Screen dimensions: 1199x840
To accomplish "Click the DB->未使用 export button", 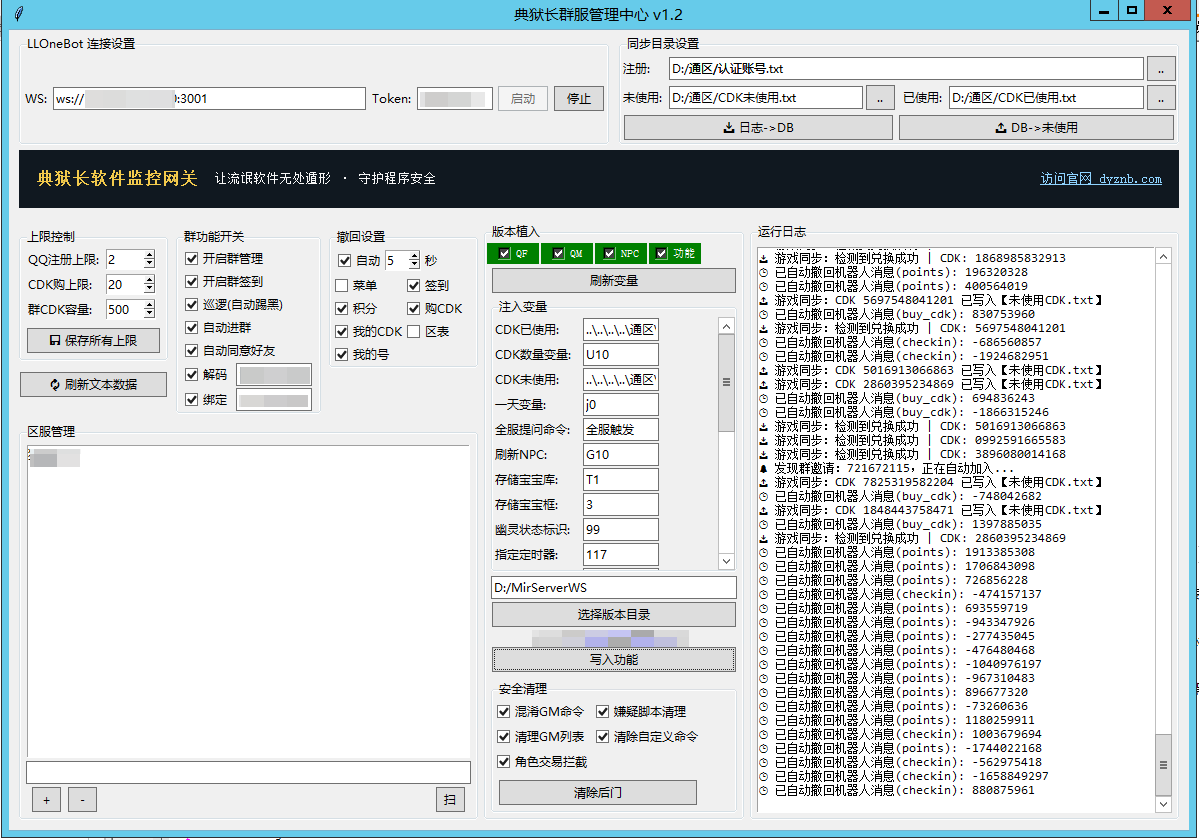I will pyautogui.click(x=1036, y=128).
